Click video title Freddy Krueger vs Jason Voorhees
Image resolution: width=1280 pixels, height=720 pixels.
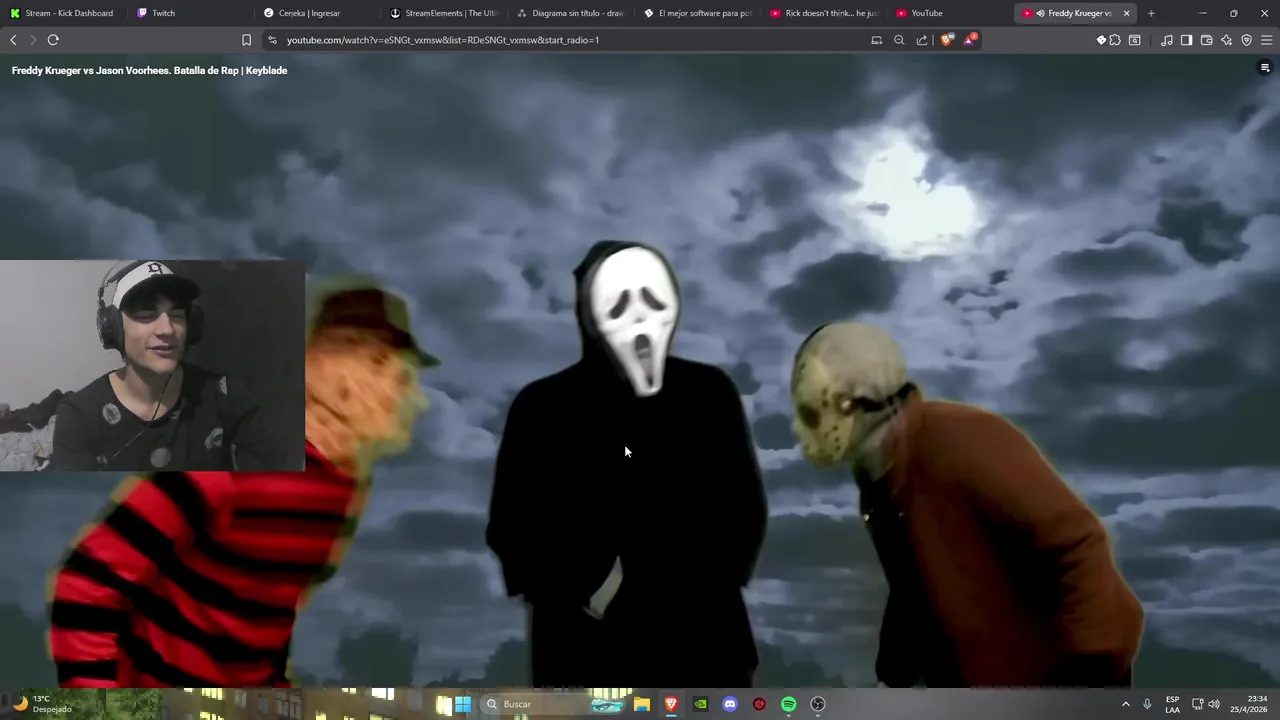tap(149, 70)
